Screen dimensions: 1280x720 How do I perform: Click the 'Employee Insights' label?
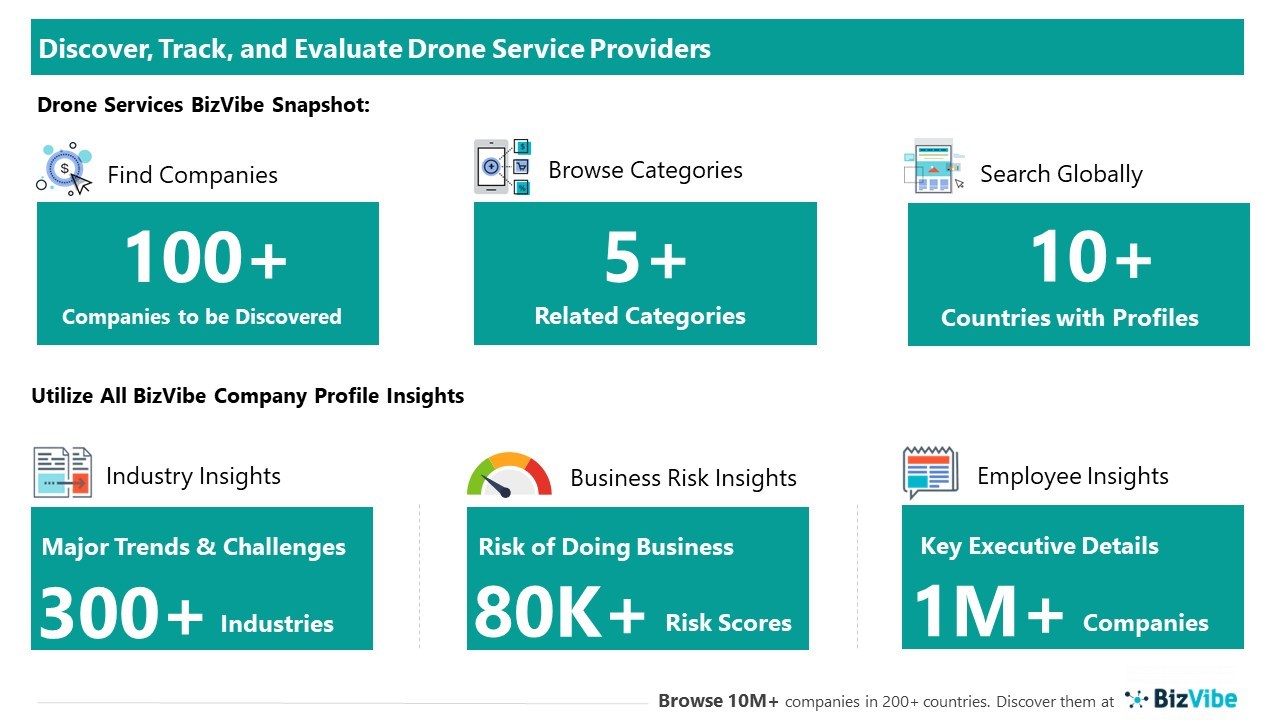1073,476
